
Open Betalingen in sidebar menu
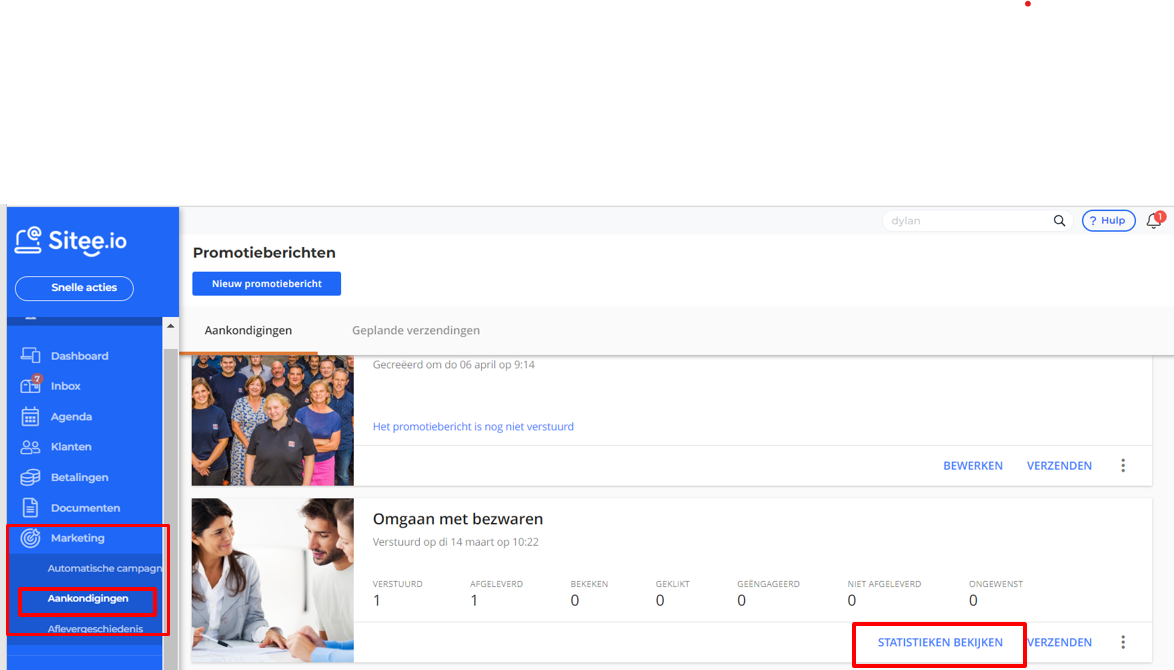(x=79, y=478)
